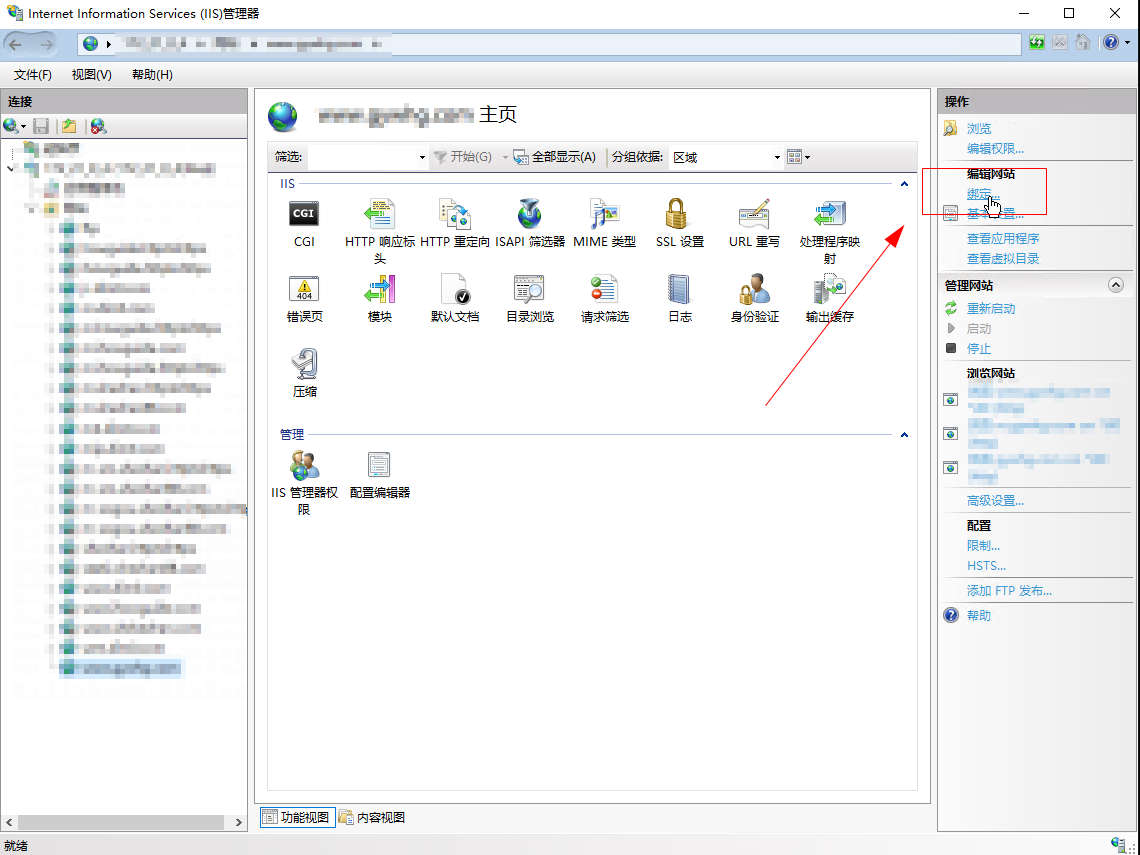Click the forward navigation arrow
Viewport: 1140px width, 855px height.
click(x=47, y=44)
